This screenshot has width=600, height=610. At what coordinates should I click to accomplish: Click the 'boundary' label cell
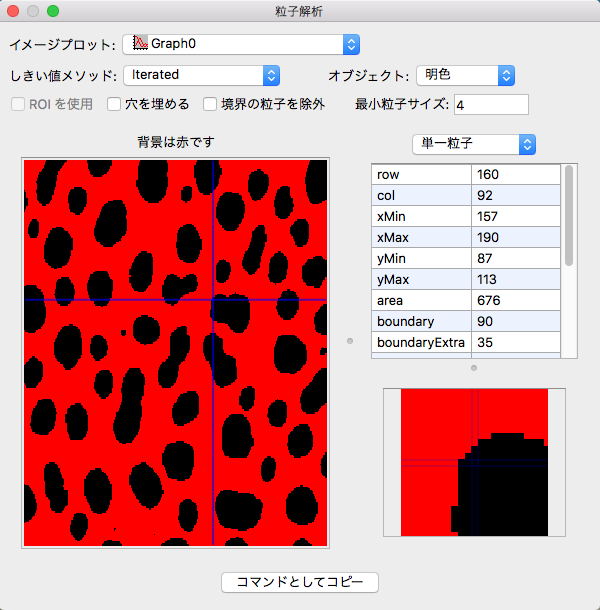421,321
